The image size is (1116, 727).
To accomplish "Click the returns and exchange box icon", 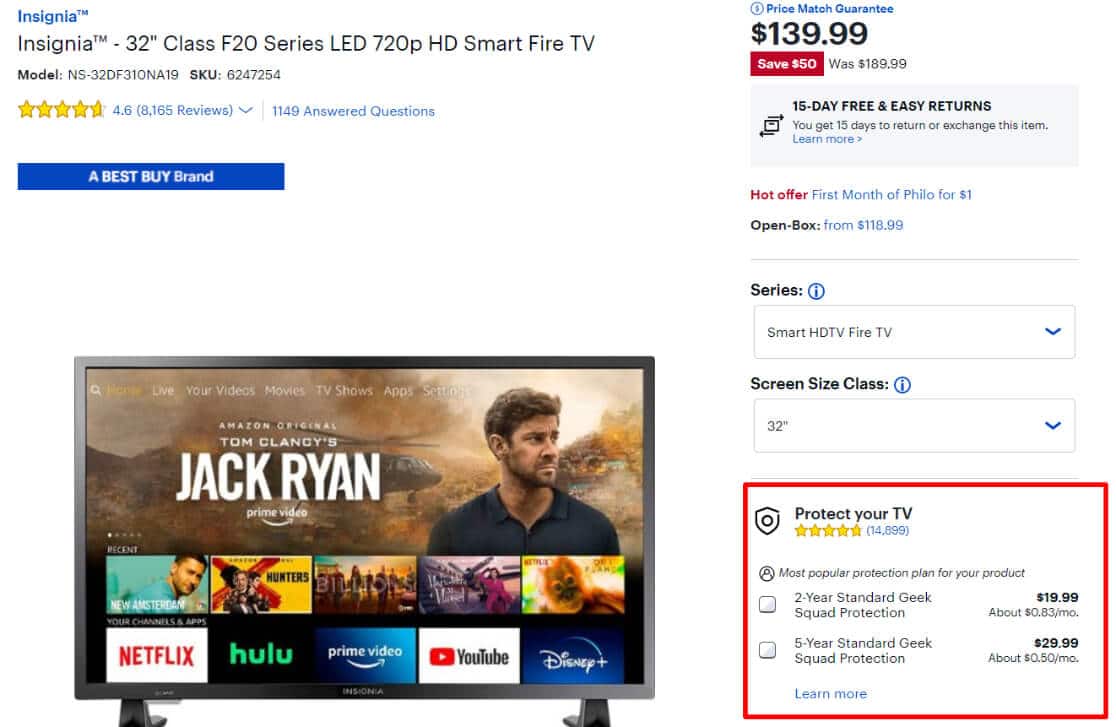I will 770,125.
